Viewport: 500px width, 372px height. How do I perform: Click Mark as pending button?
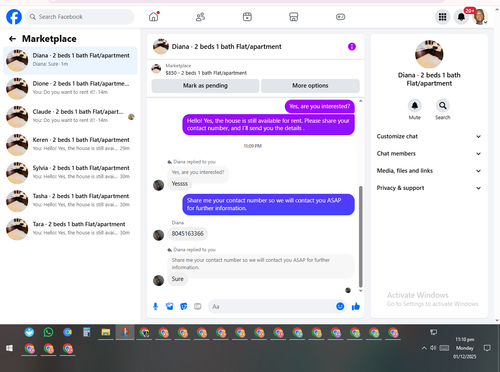pos(205,86)
